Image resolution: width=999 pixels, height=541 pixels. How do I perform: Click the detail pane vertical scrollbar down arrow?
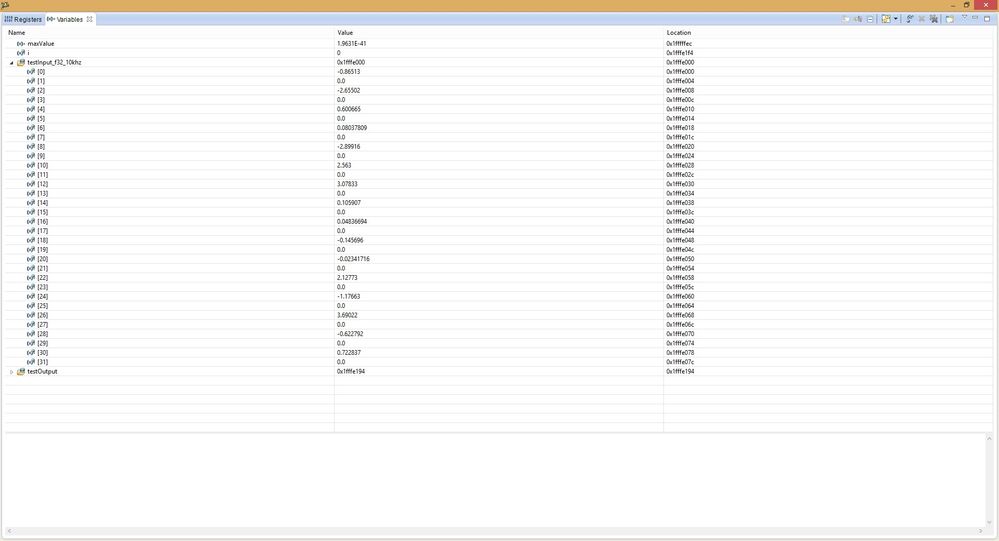point(989,523)
